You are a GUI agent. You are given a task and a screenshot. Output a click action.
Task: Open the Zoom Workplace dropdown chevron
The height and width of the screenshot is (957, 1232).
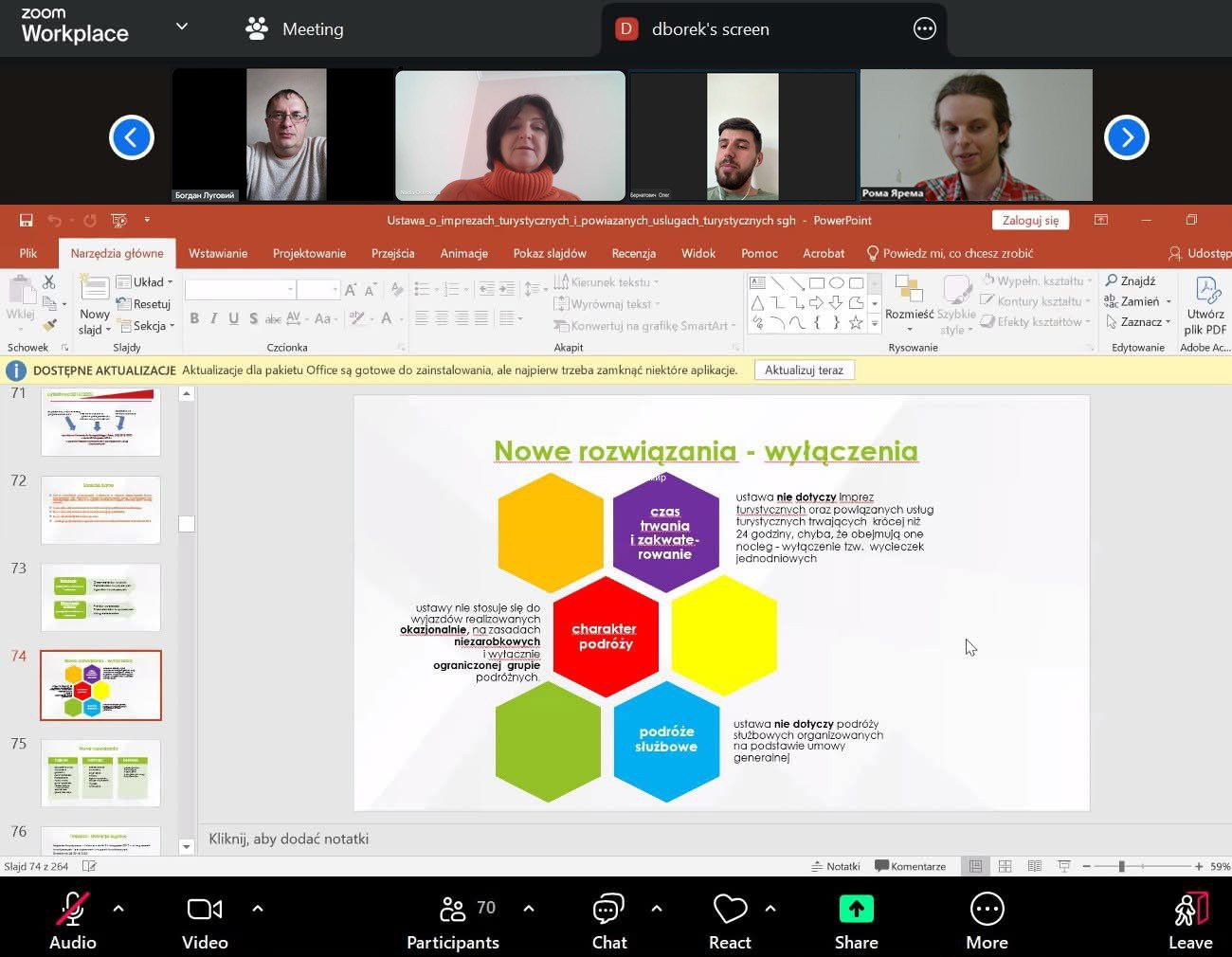[x=182, y=27]
